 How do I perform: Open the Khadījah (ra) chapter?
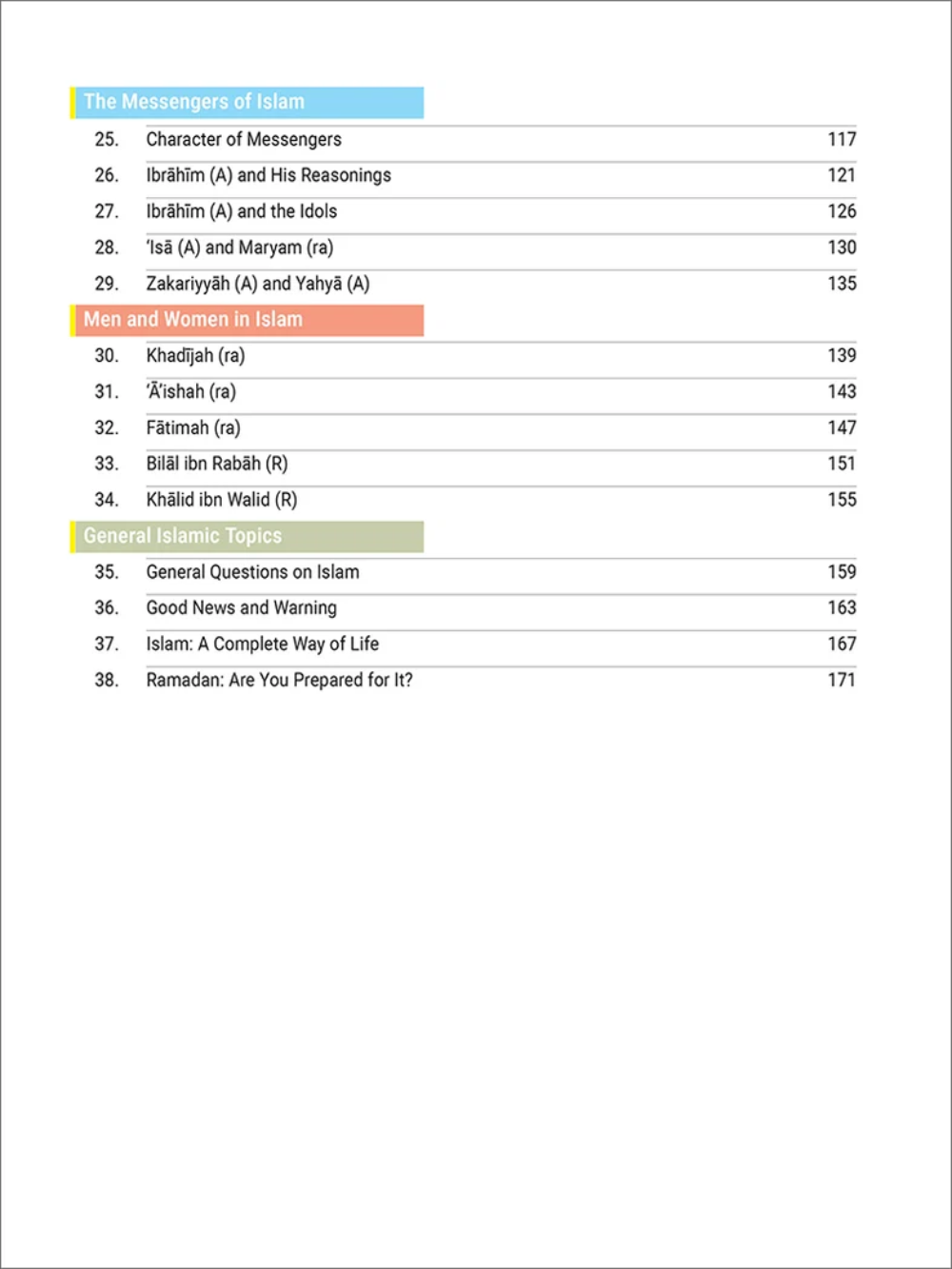tap(195, 356)
